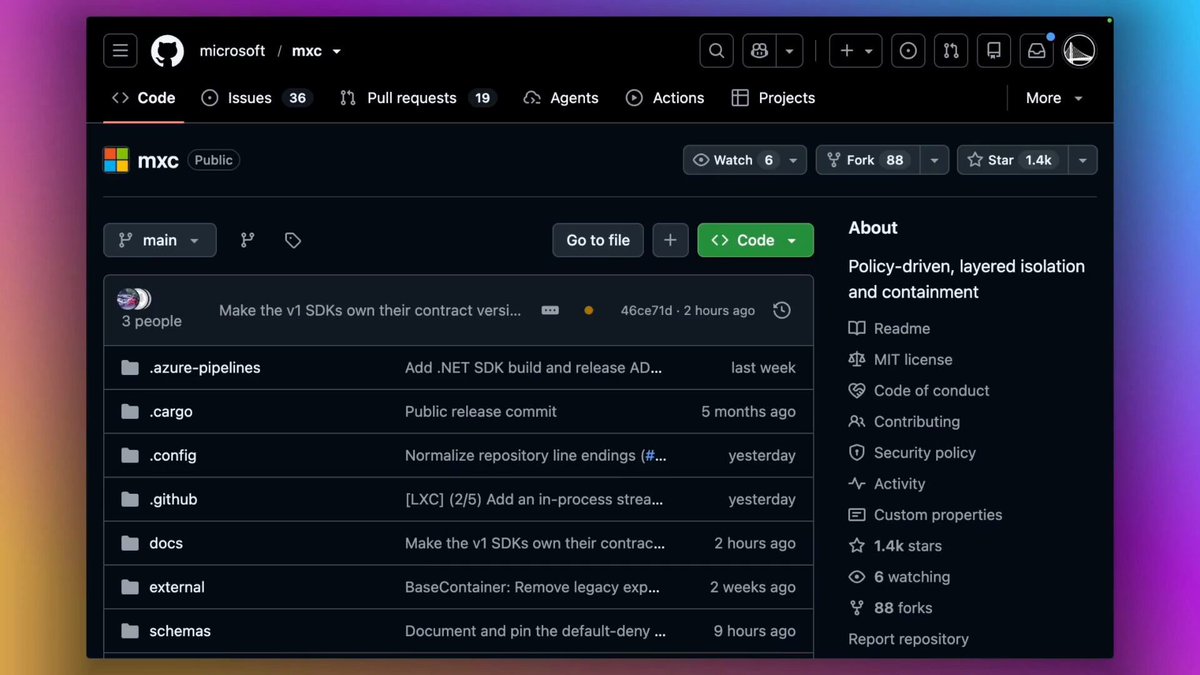This screenshot has width=1200, height=675.
Task: Open the user avatar menu
Action: tap(1079, 51)
